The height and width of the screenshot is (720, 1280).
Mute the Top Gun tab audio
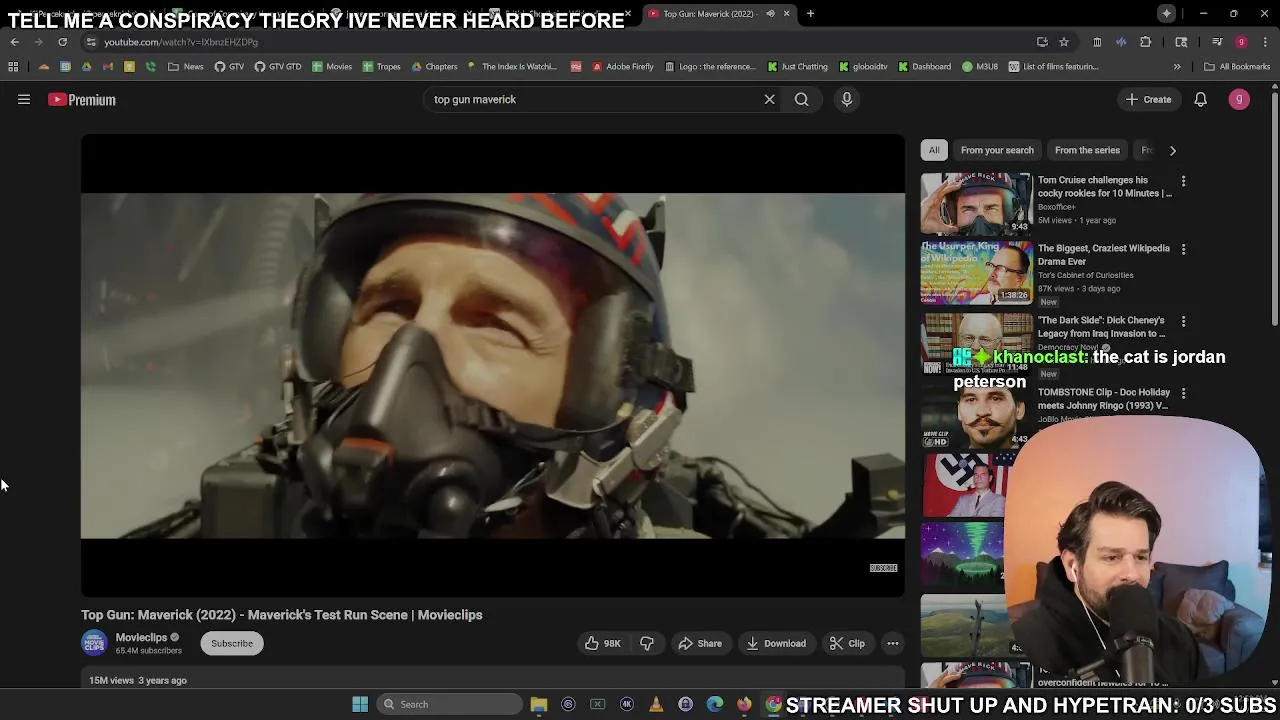tap(770, 13)
